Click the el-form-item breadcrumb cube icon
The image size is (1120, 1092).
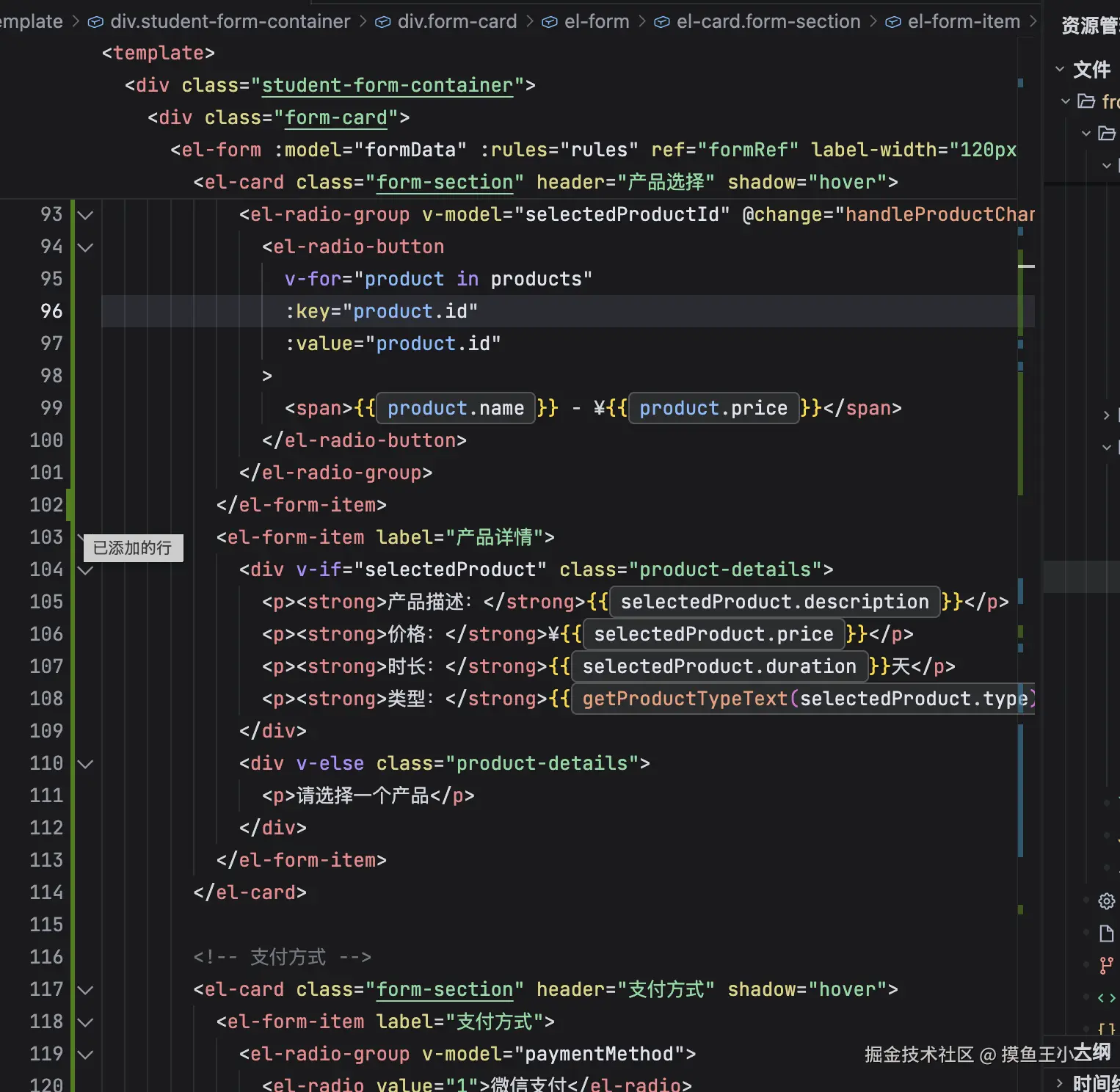click(x=892, y=22)
